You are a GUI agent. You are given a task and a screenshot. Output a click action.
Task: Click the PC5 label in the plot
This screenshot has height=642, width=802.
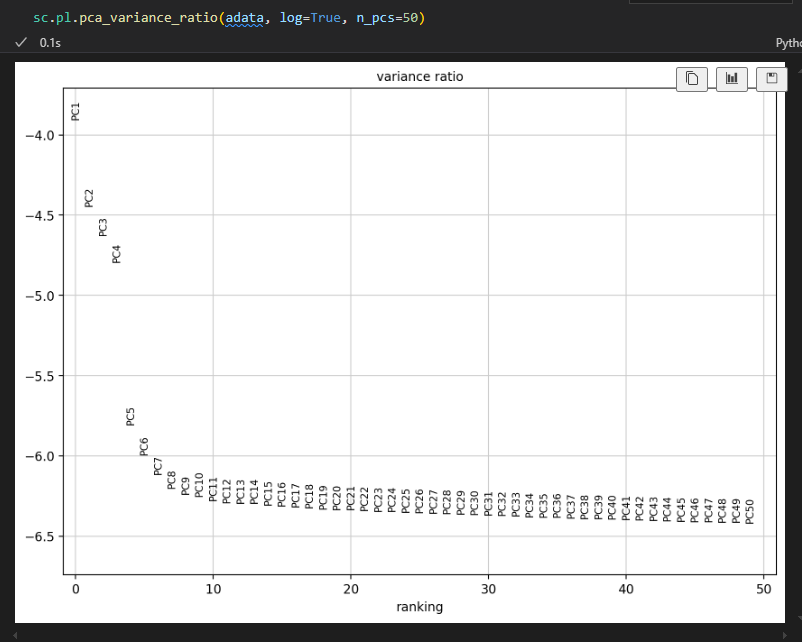coord(130,416)
